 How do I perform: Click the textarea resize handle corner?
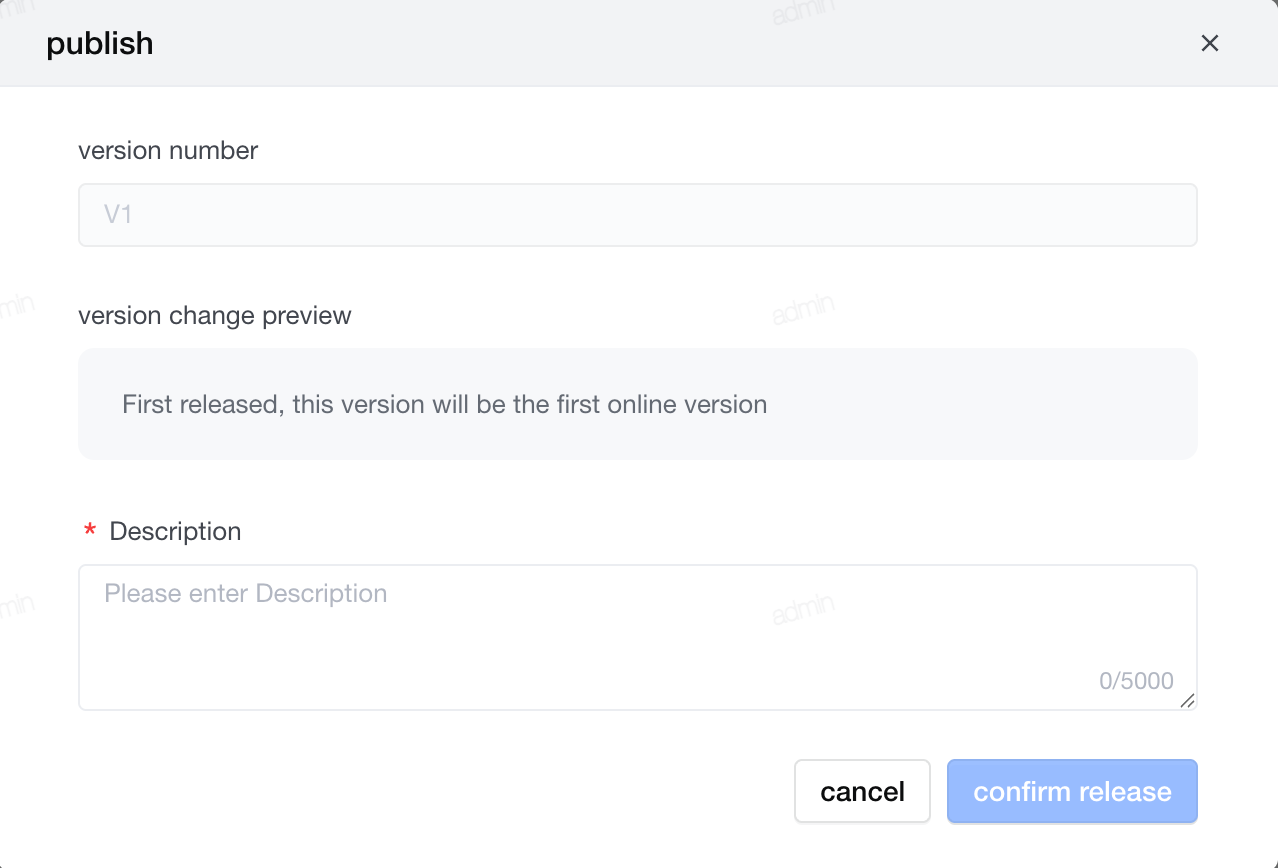tap(1187, 701)
